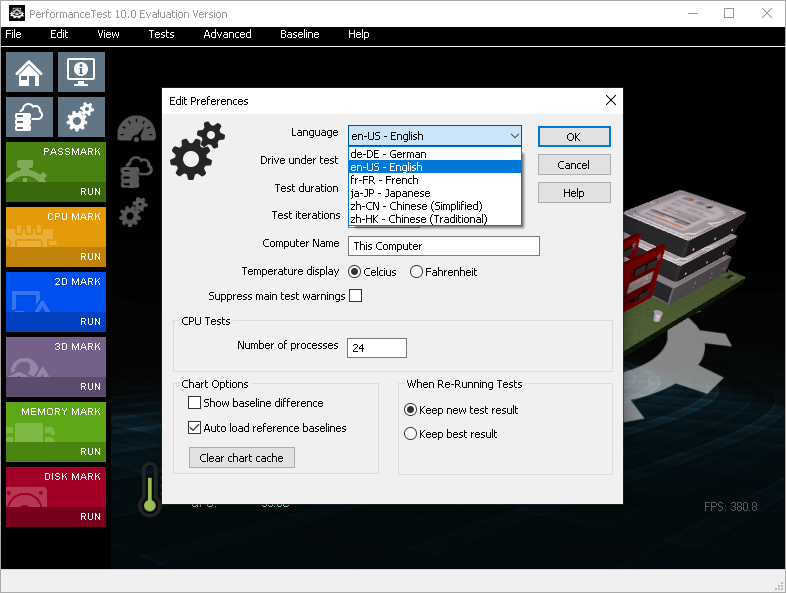Run the Memory Mark test tile
Image resolution: width=786 pixels, height=593 pixels.
[56, 432]
